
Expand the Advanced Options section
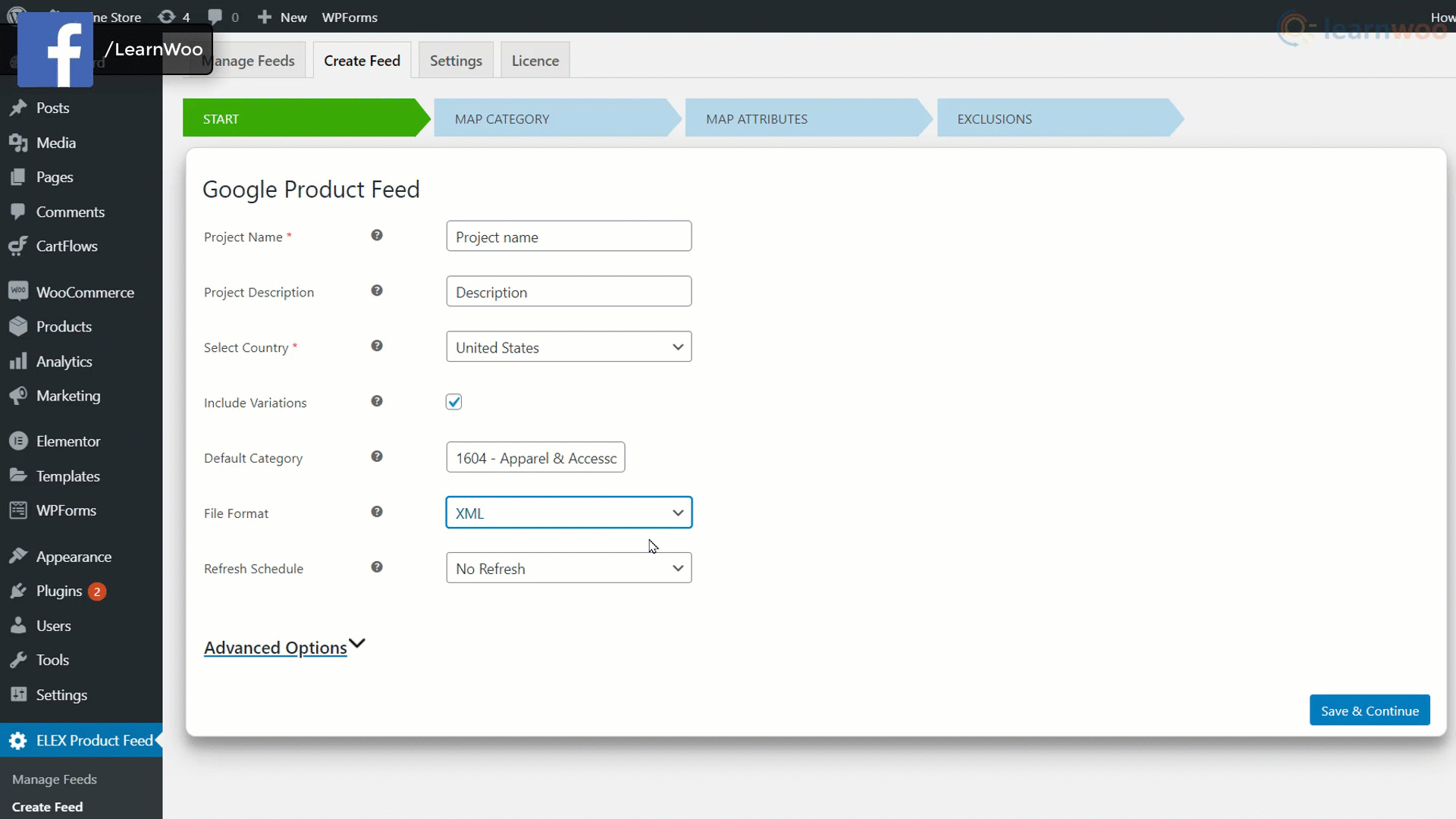(x=284, y=647)
